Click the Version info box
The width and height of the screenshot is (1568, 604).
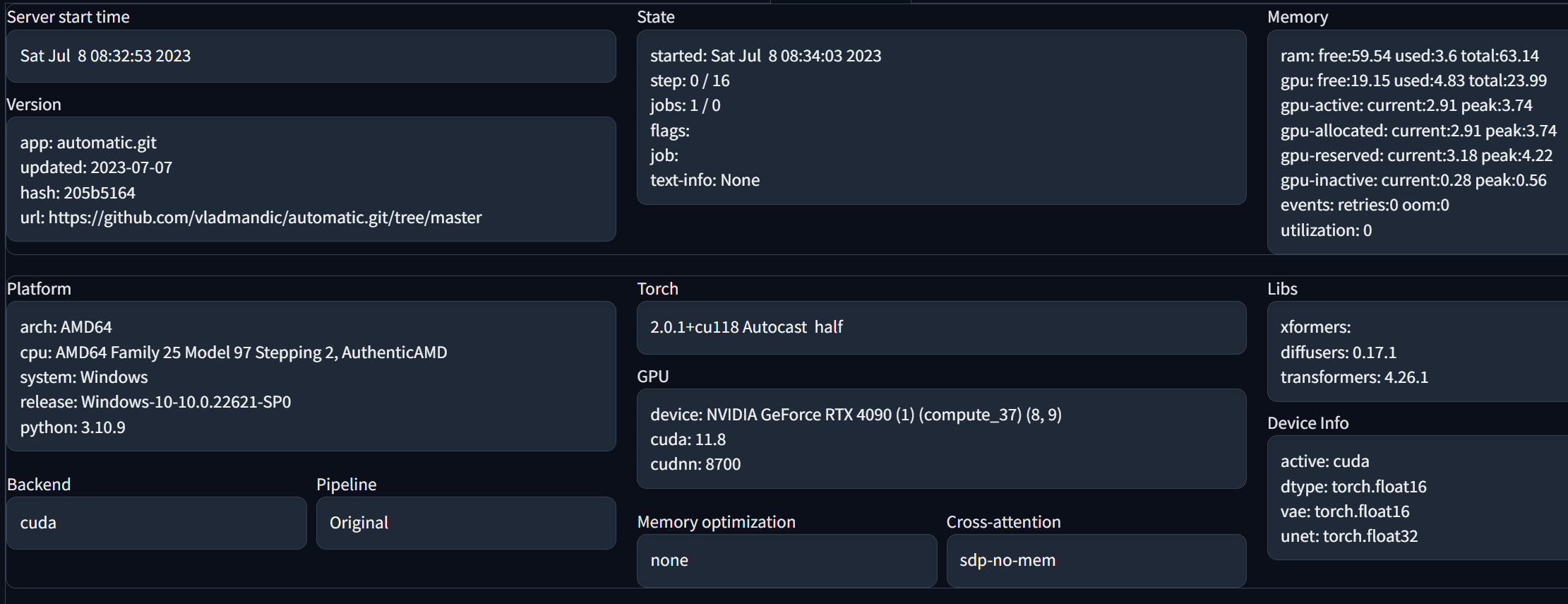[x=311, y=179]
